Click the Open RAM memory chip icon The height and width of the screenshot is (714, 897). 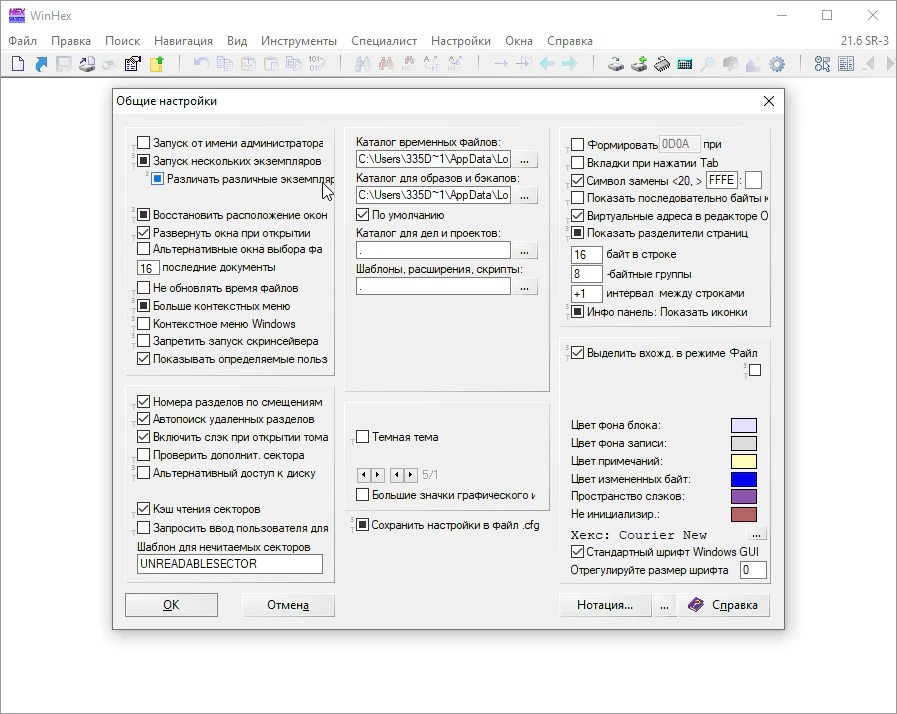coord(662,65)
